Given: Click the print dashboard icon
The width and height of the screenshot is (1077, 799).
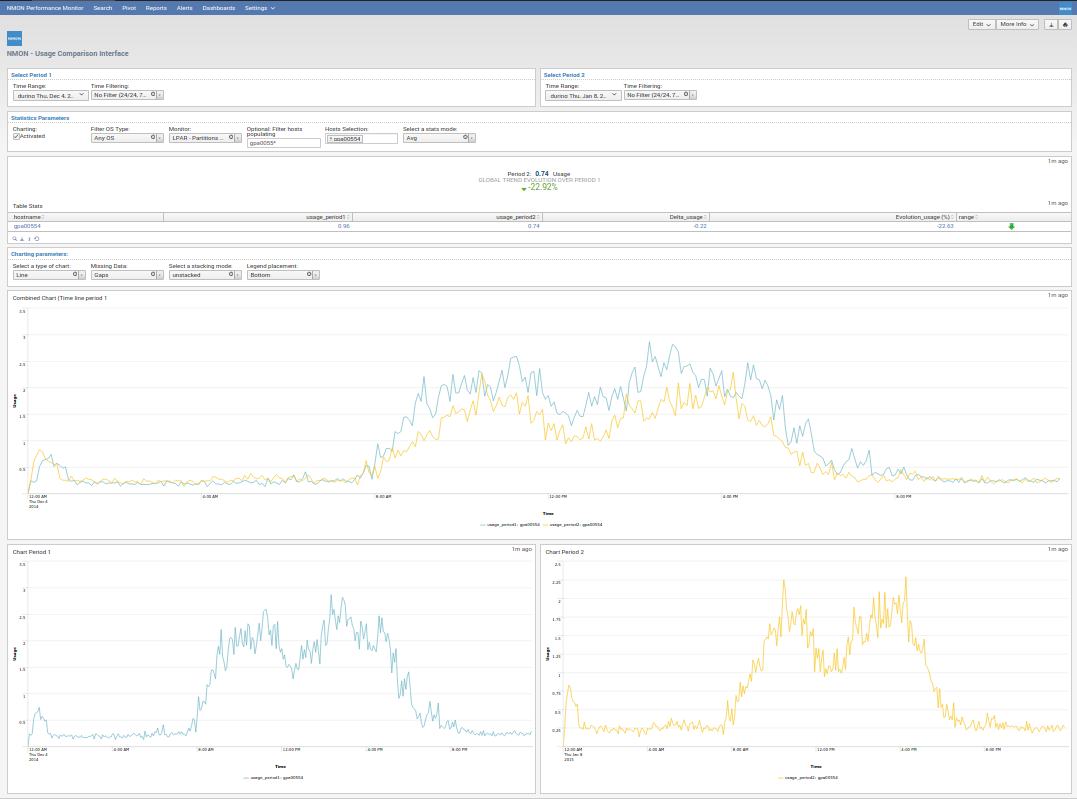Looking at the screenshot, I should [1065, 24].
